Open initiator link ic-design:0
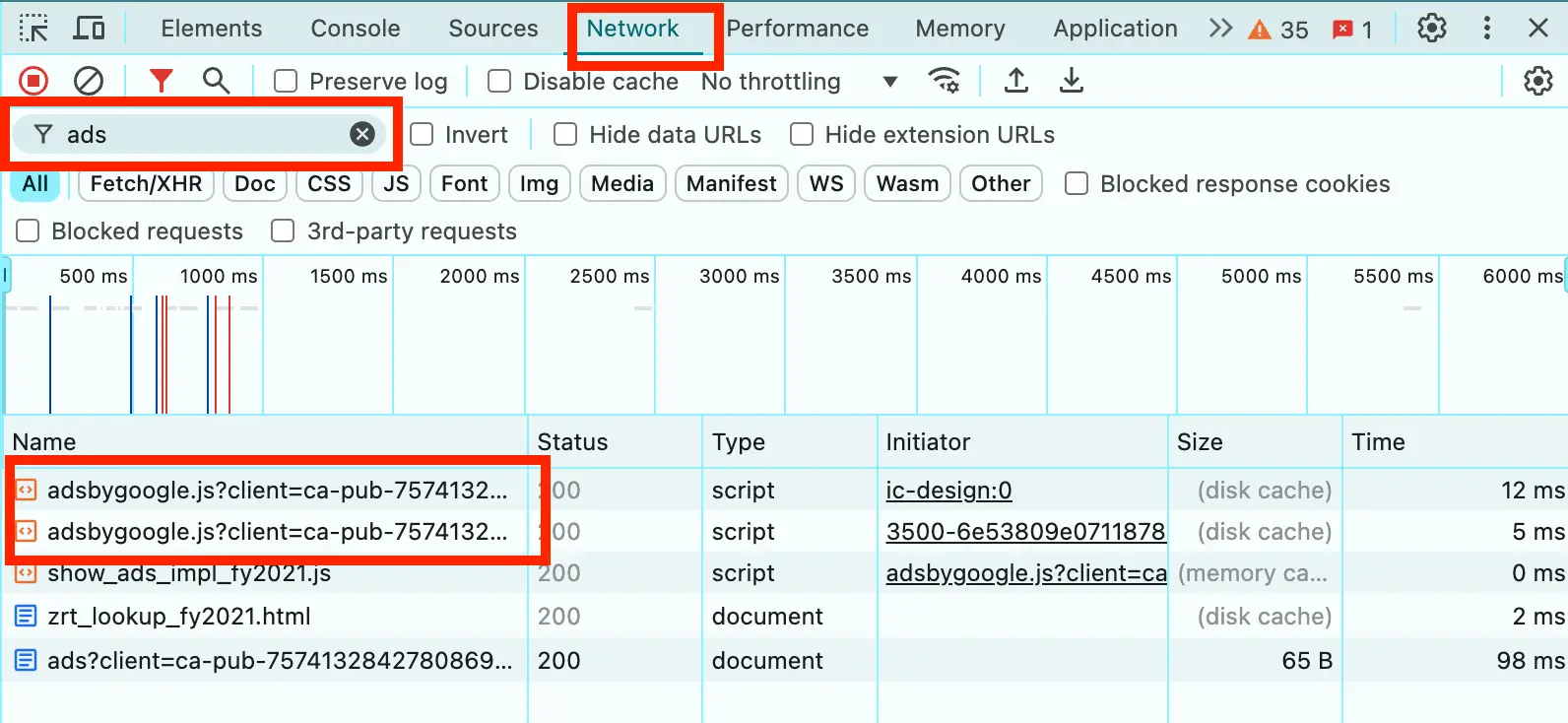This screenshot has width=1568, height=723. pyautogui.click(x=948, y=491)
